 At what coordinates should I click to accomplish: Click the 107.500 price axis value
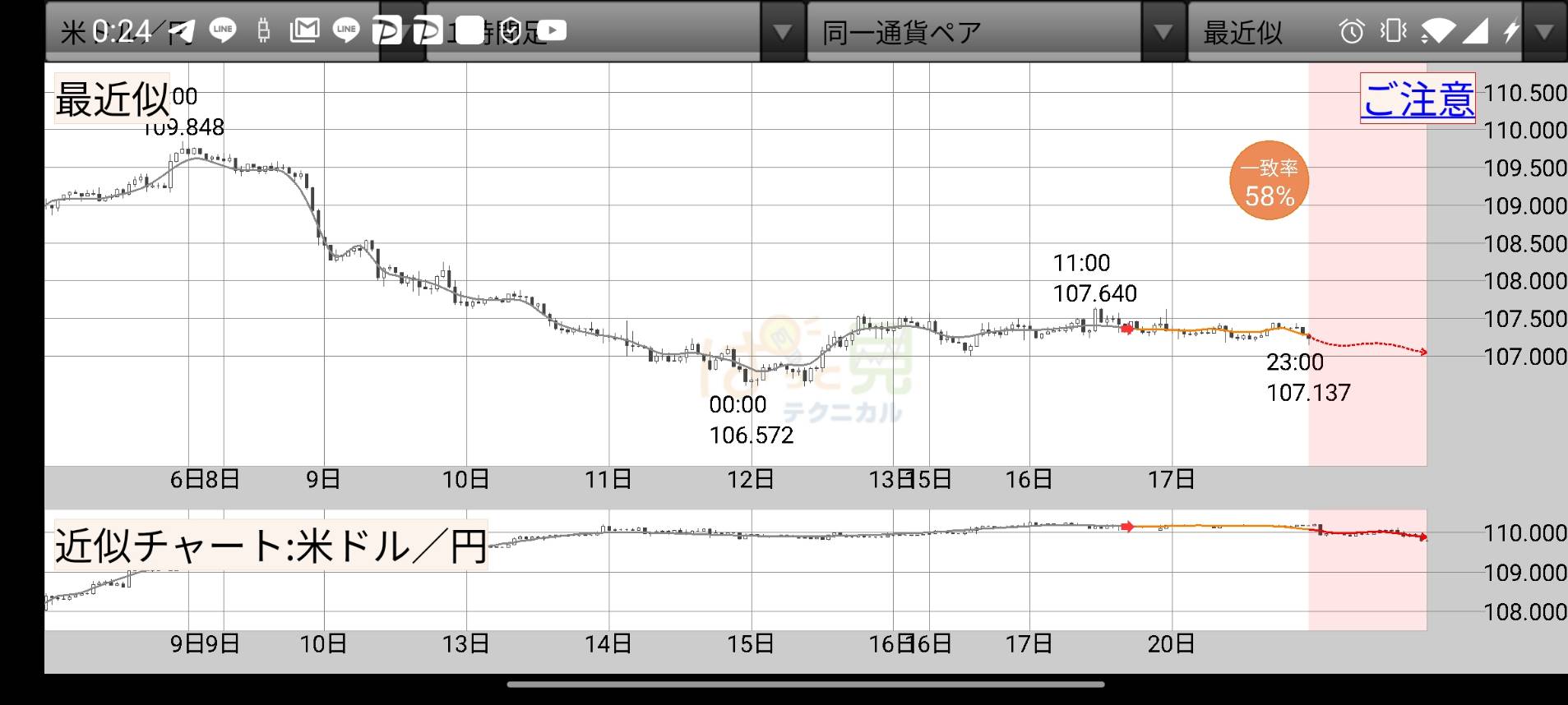click(1525, 320)
